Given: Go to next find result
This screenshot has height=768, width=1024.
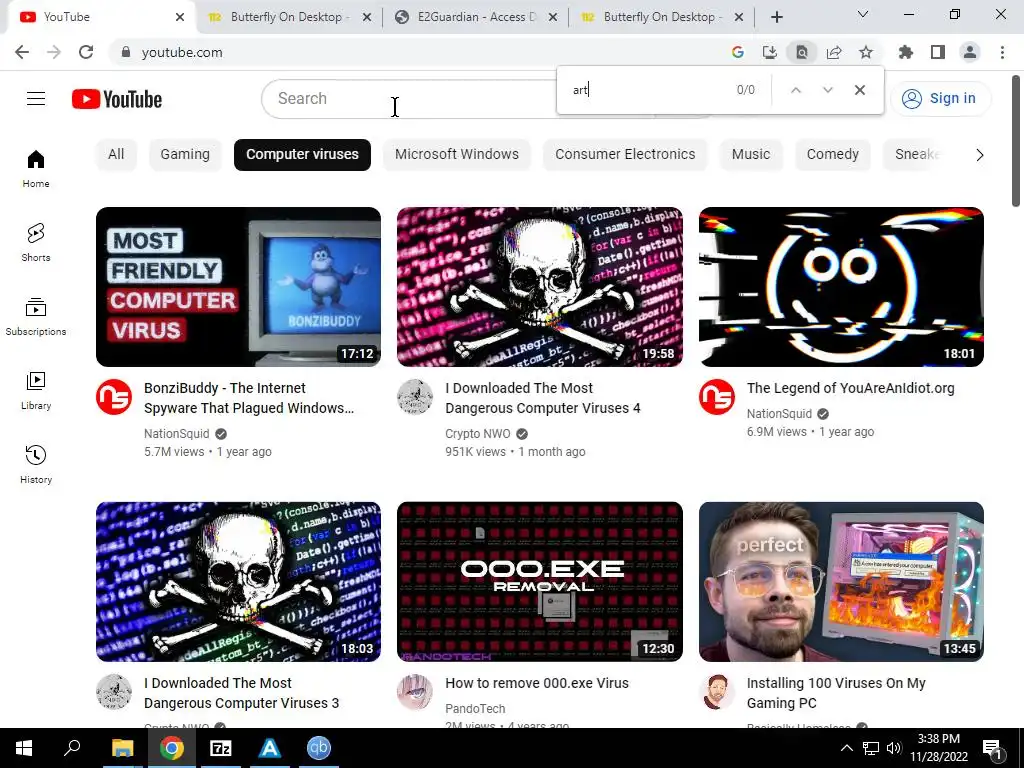Looking at the screenshot, I should [827, 90].
